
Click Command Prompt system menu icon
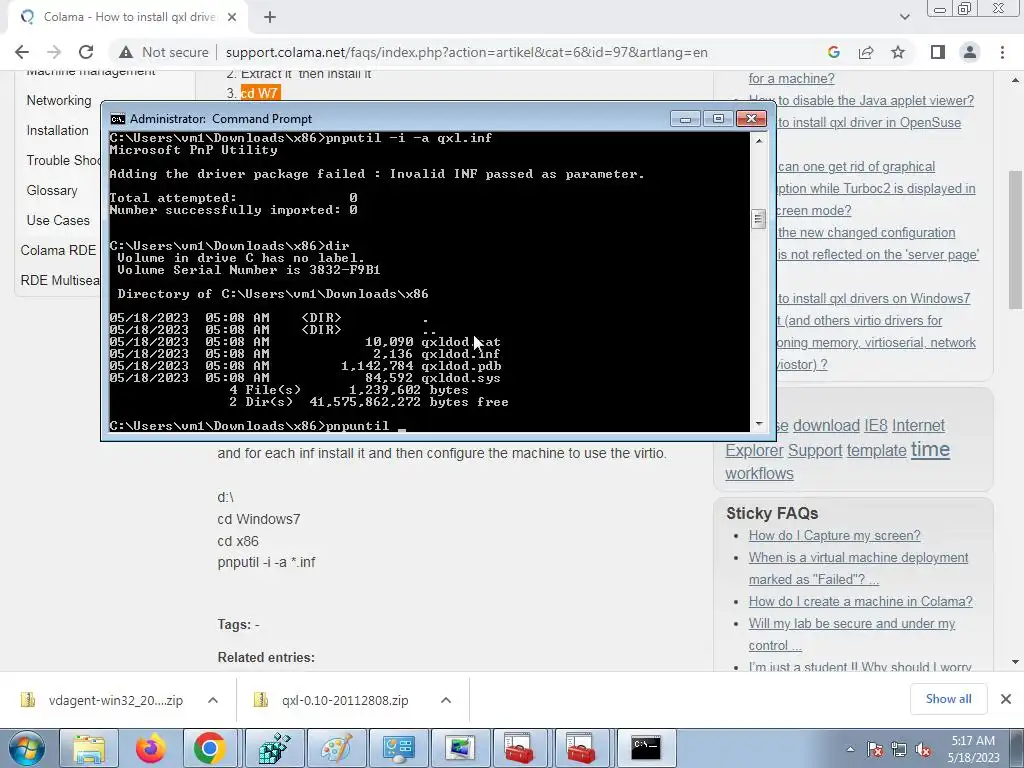118,119
